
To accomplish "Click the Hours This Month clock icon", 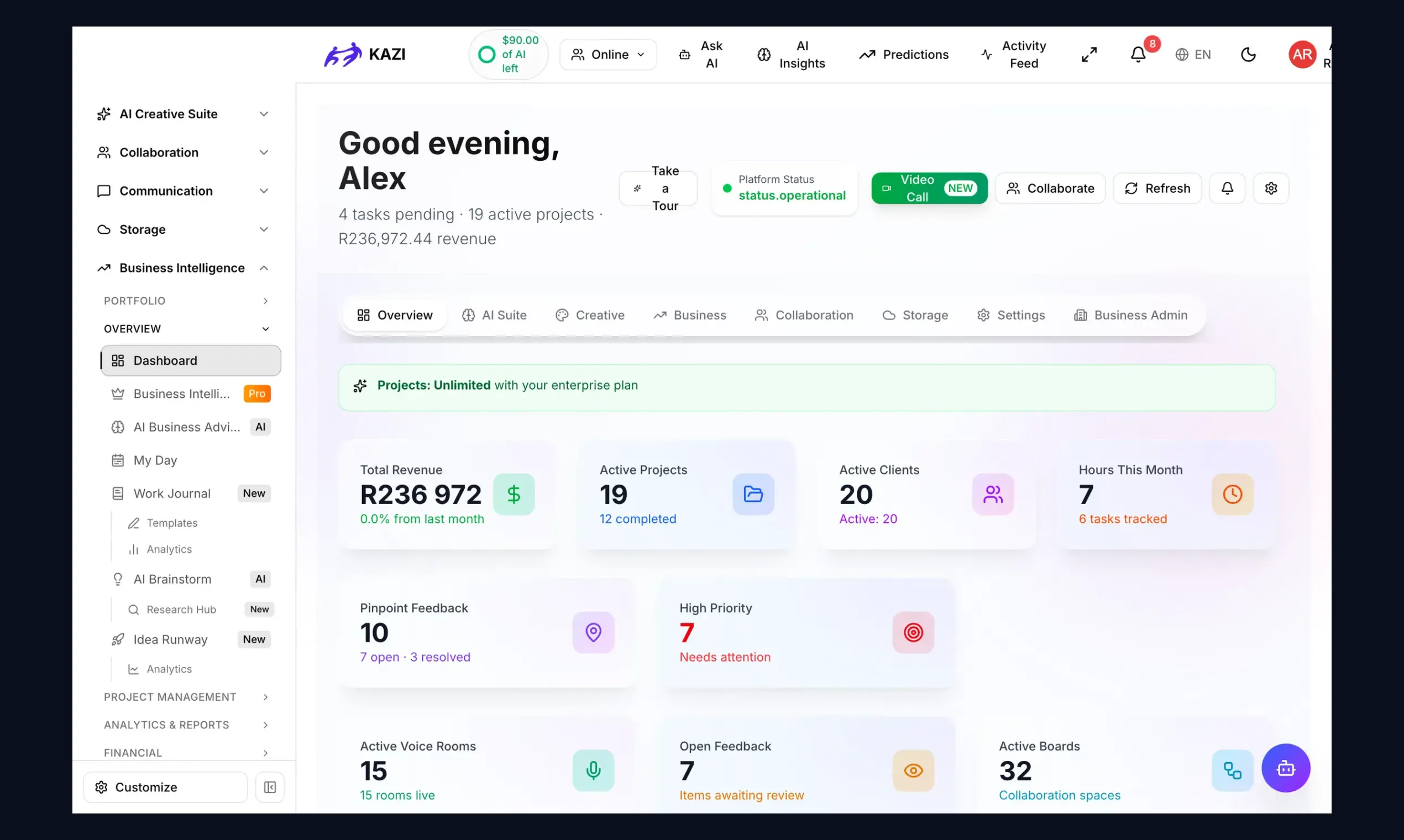I will [1232, 494].
